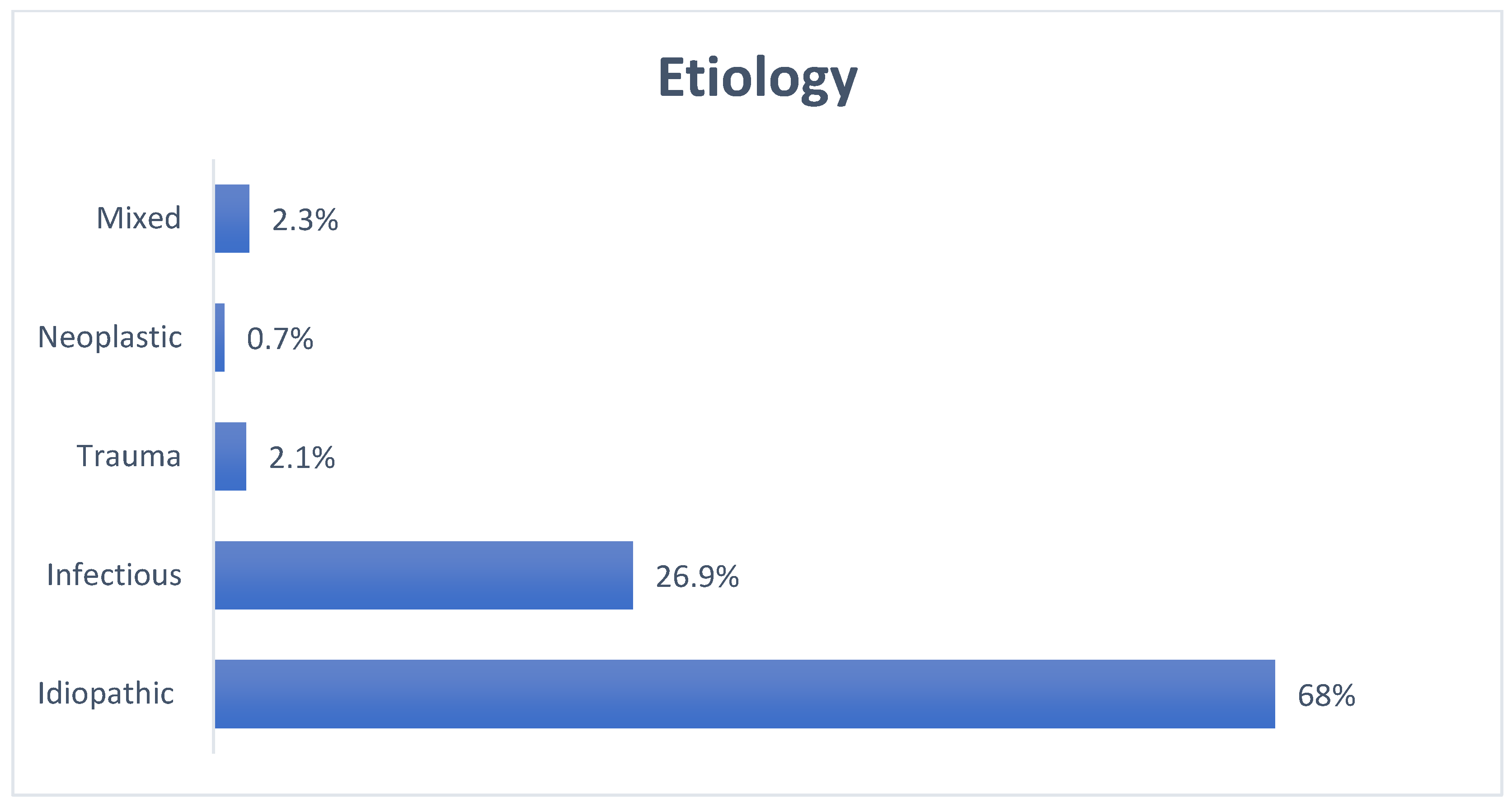
Task: Select the 2.1% data label
Action: tap(302, 458)
